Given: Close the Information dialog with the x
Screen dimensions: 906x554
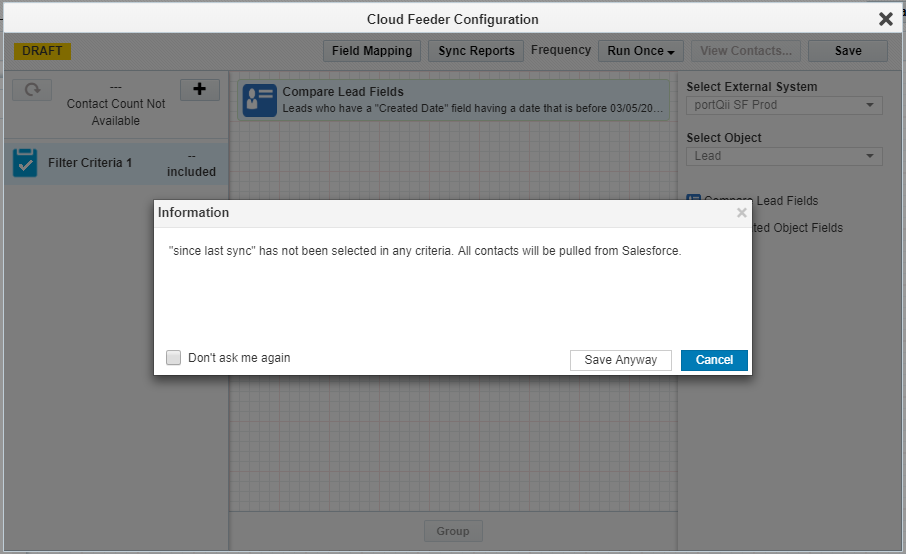Looking at the screenshot, I should pos(741,213).
